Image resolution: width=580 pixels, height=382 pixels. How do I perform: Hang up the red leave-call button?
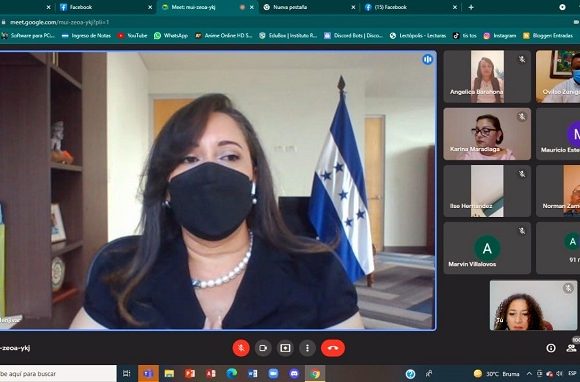coord(333,348)
